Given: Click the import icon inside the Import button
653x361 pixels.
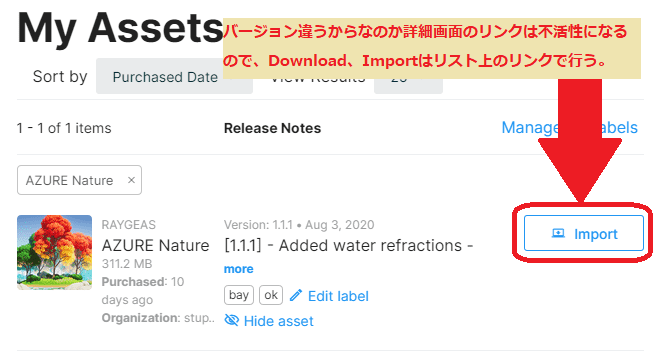Looking at the screenshot, I should 558,233.
